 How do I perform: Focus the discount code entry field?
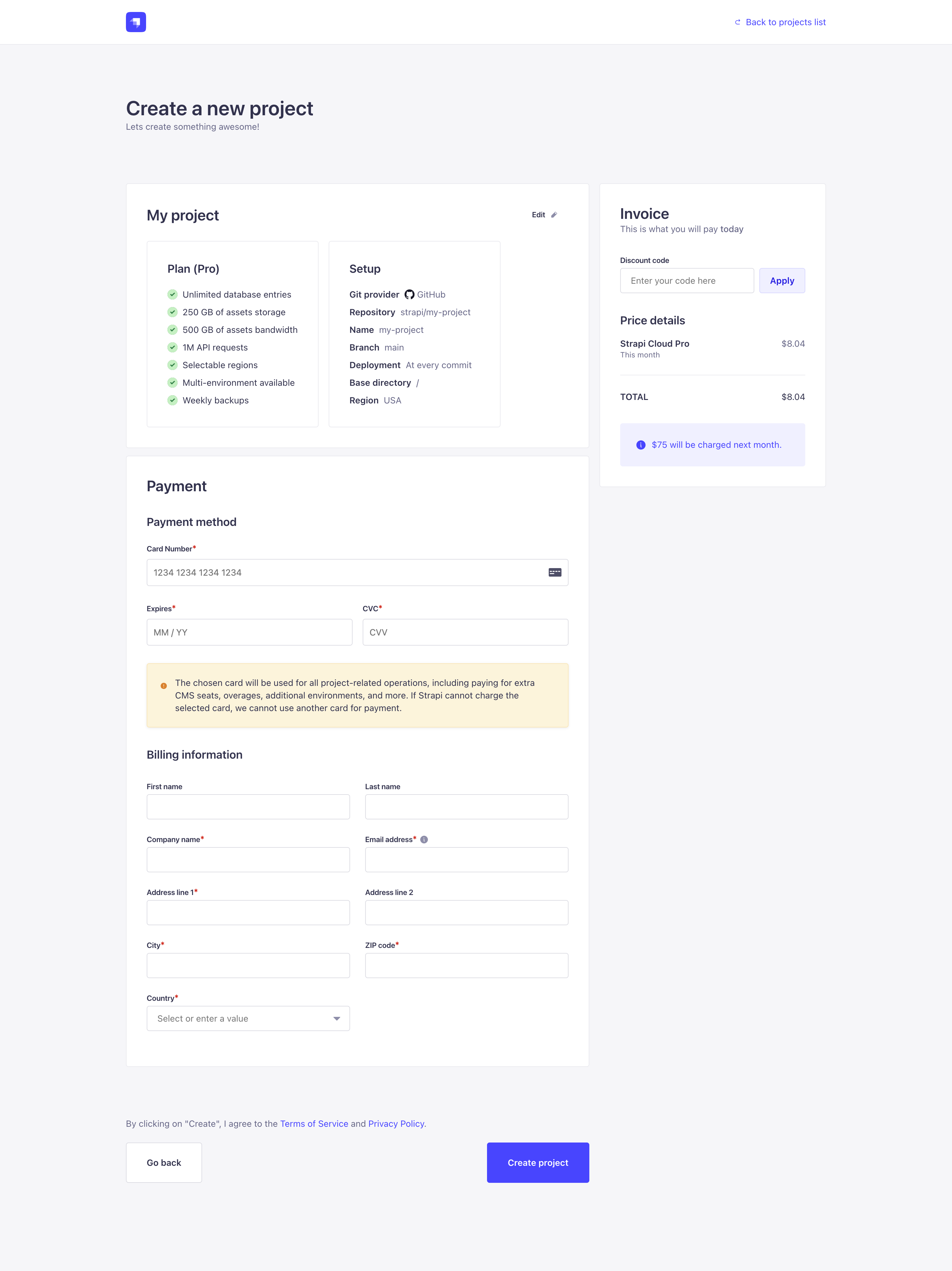687,280
